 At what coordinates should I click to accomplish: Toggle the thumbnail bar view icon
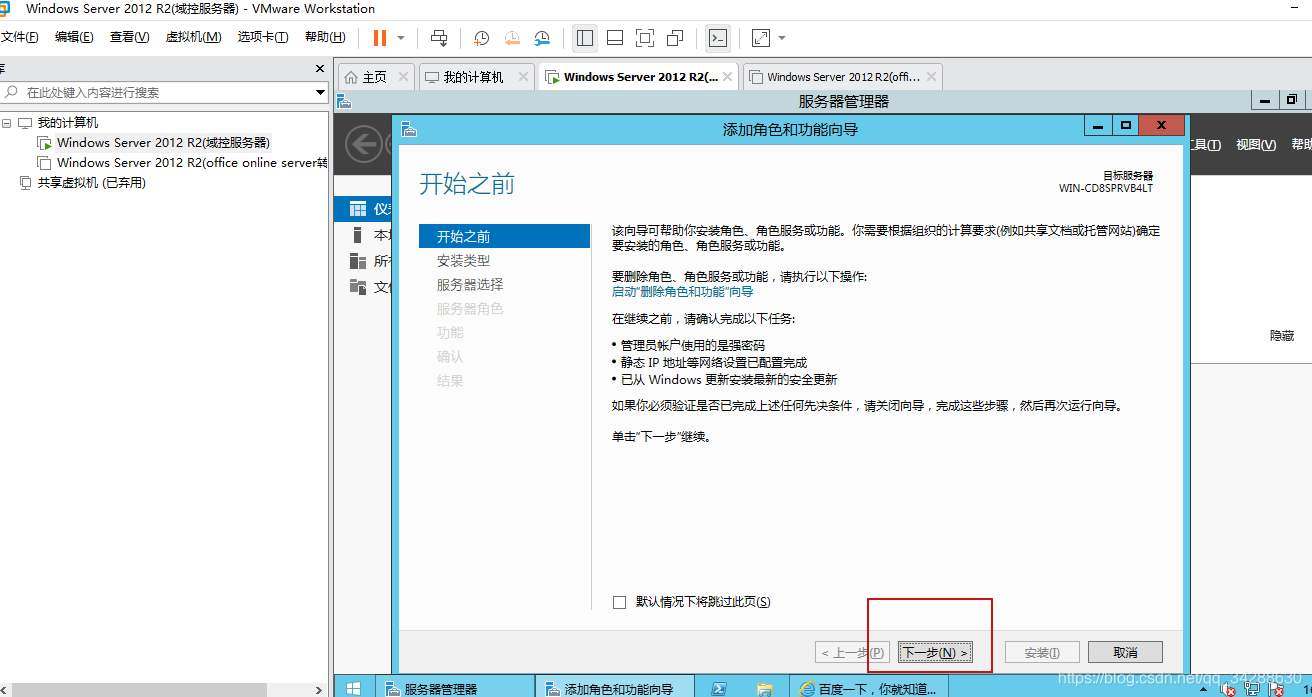click(x=615, y=38)
